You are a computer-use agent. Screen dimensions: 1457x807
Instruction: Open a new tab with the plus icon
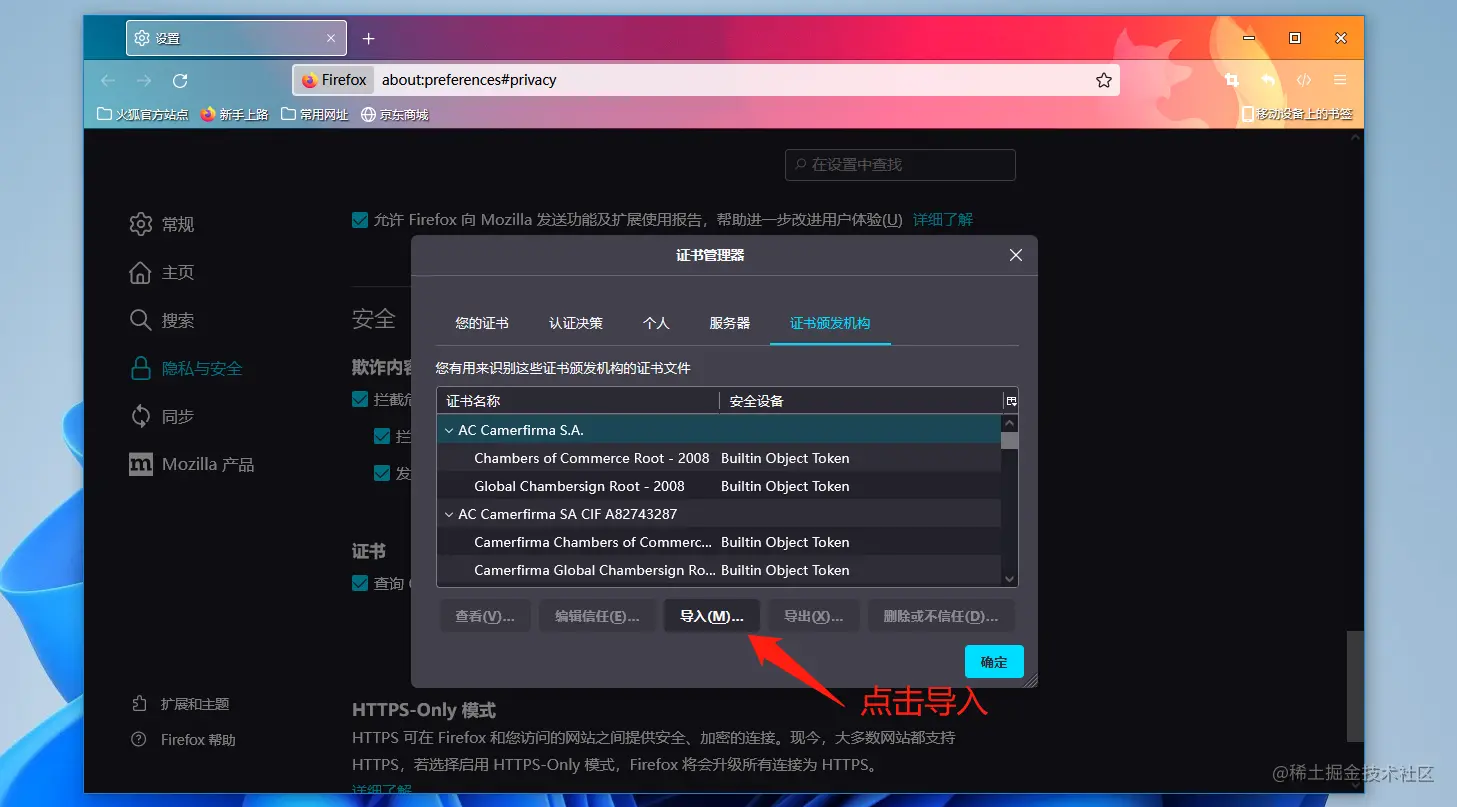[368, 39]
